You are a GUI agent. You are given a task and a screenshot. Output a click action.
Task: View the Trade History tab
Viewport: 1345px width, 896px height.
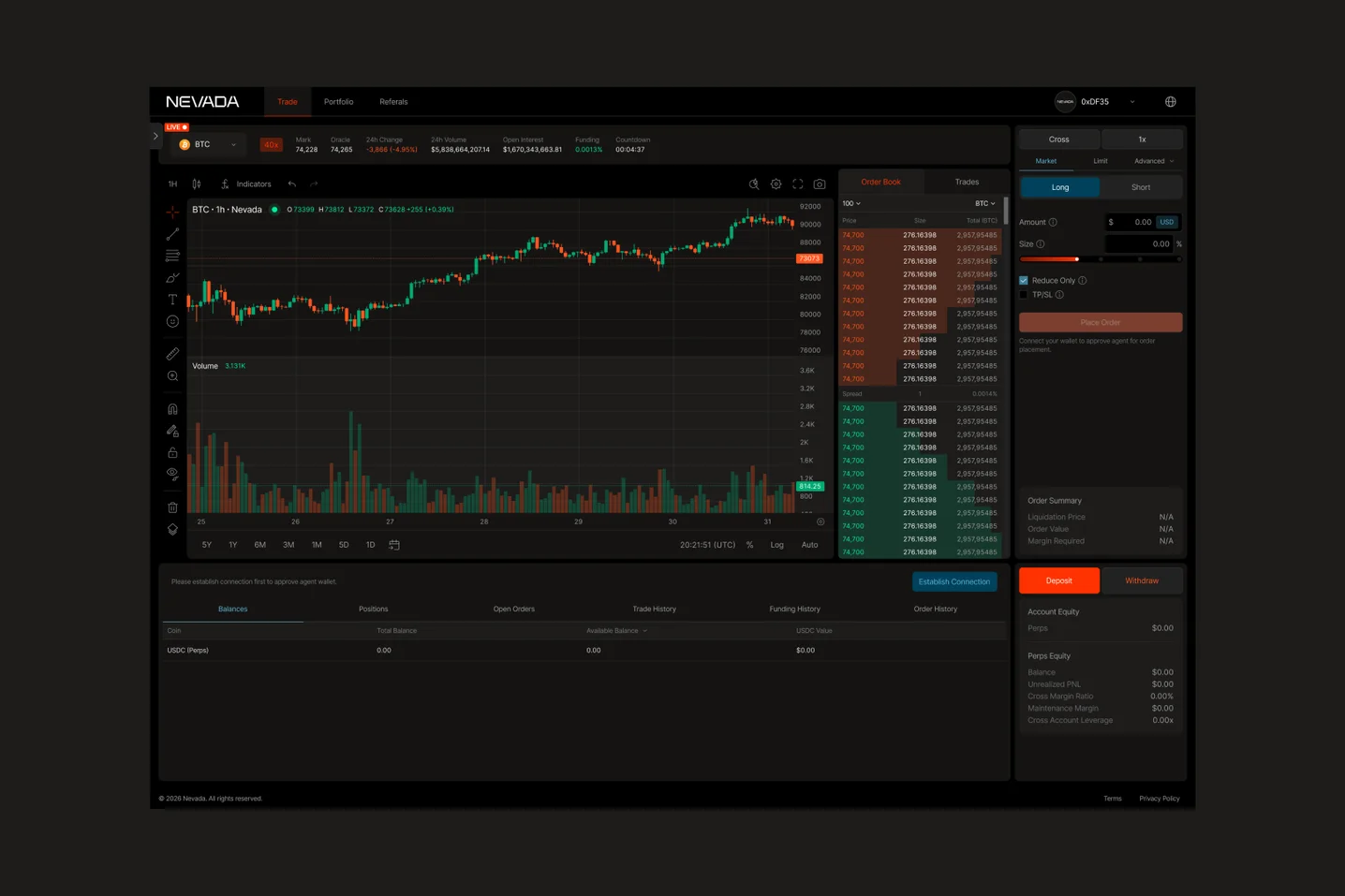point(654,610)
